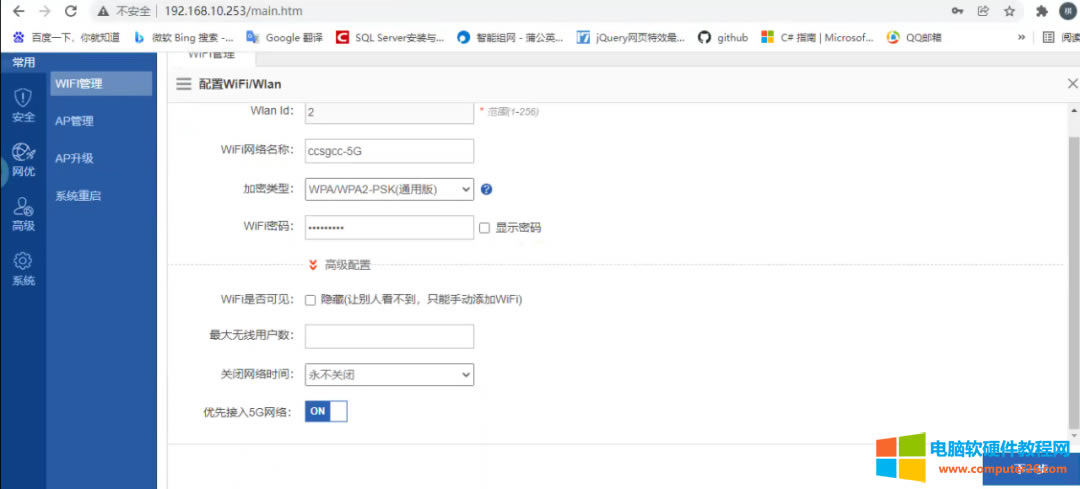Image resolution: width=1080 pixels, height=489 pixels.
Task: Open the github bookmark
Action: point(723,37)
